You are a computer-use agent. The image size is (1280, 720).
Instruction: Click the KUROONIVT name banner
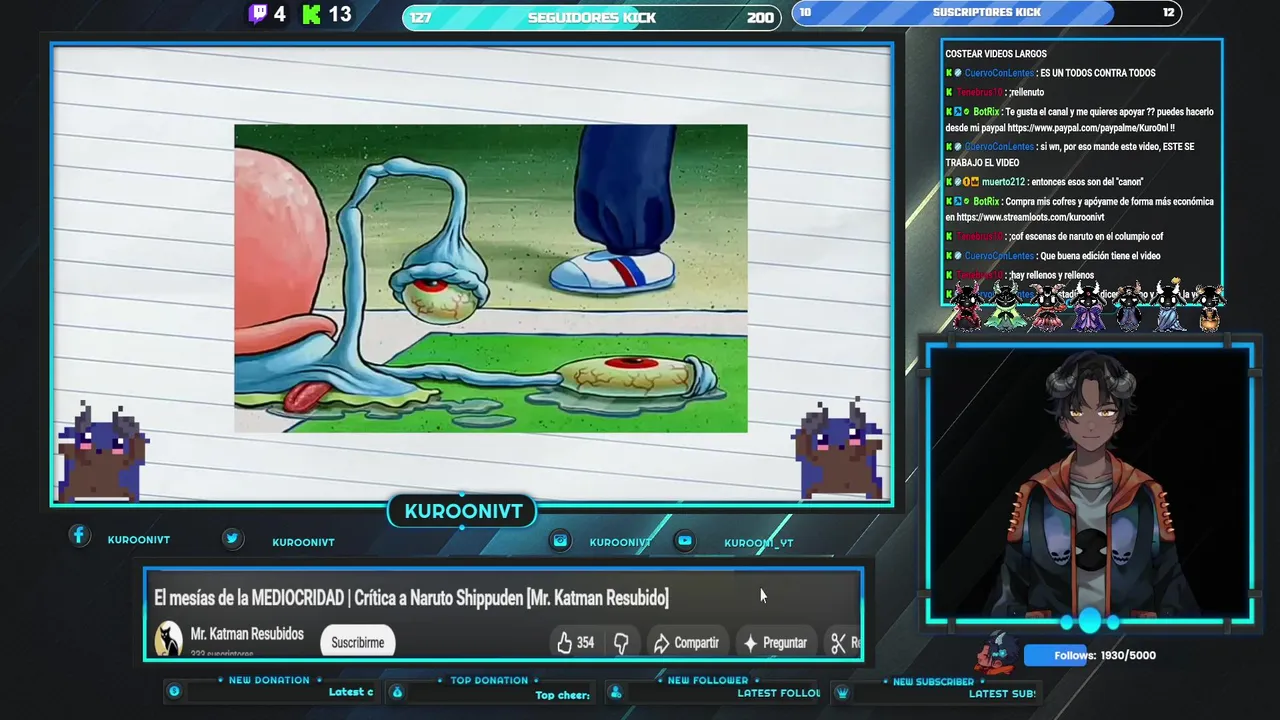(463, 511)
